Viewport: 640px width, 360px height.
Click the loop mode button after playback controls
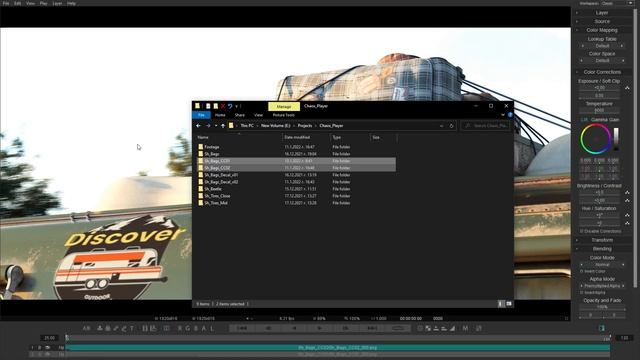(x=398, y=328)
